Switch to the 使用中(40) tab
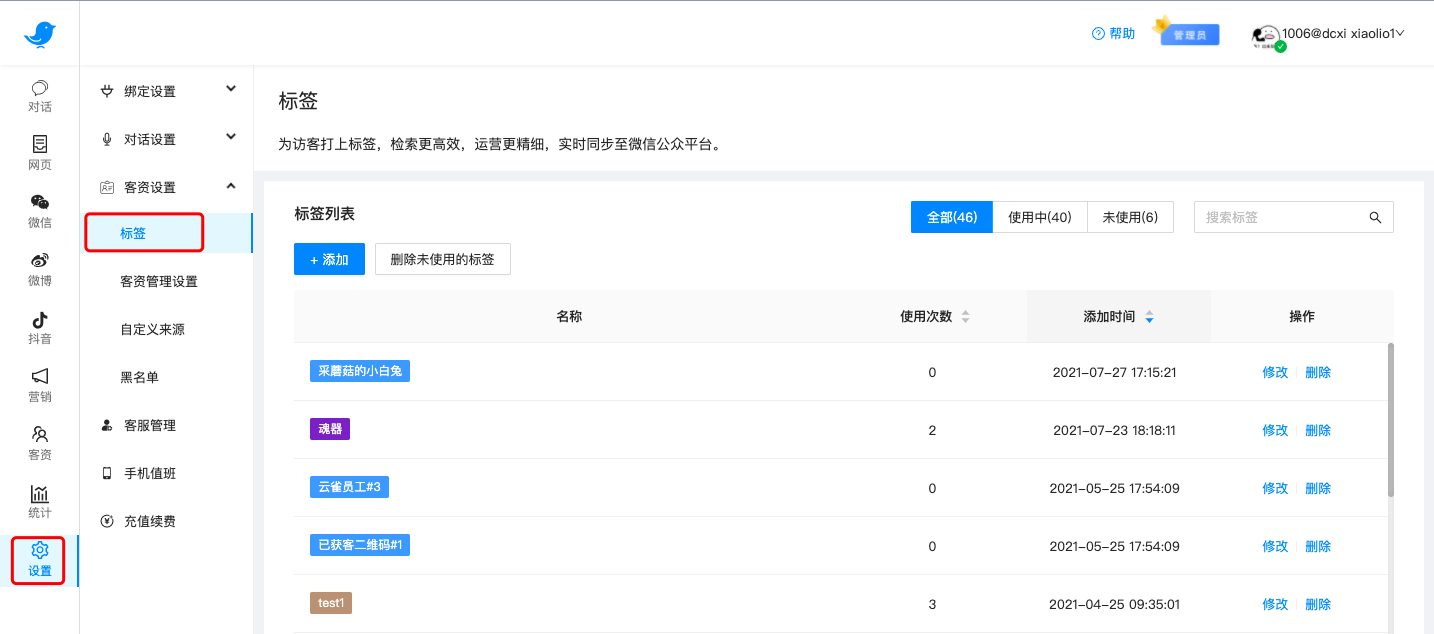This screenshot has width=1434, height=634. 1039,217
